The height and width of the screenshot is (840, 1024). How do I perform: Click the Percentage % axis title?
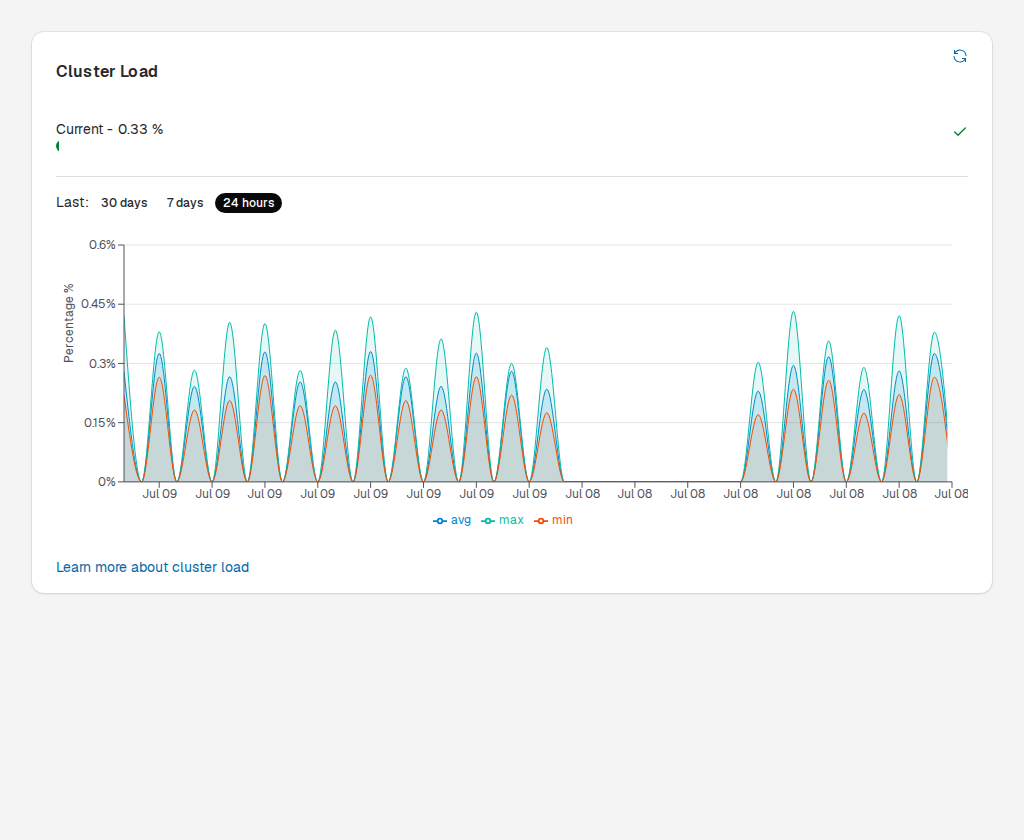point(69,323)
